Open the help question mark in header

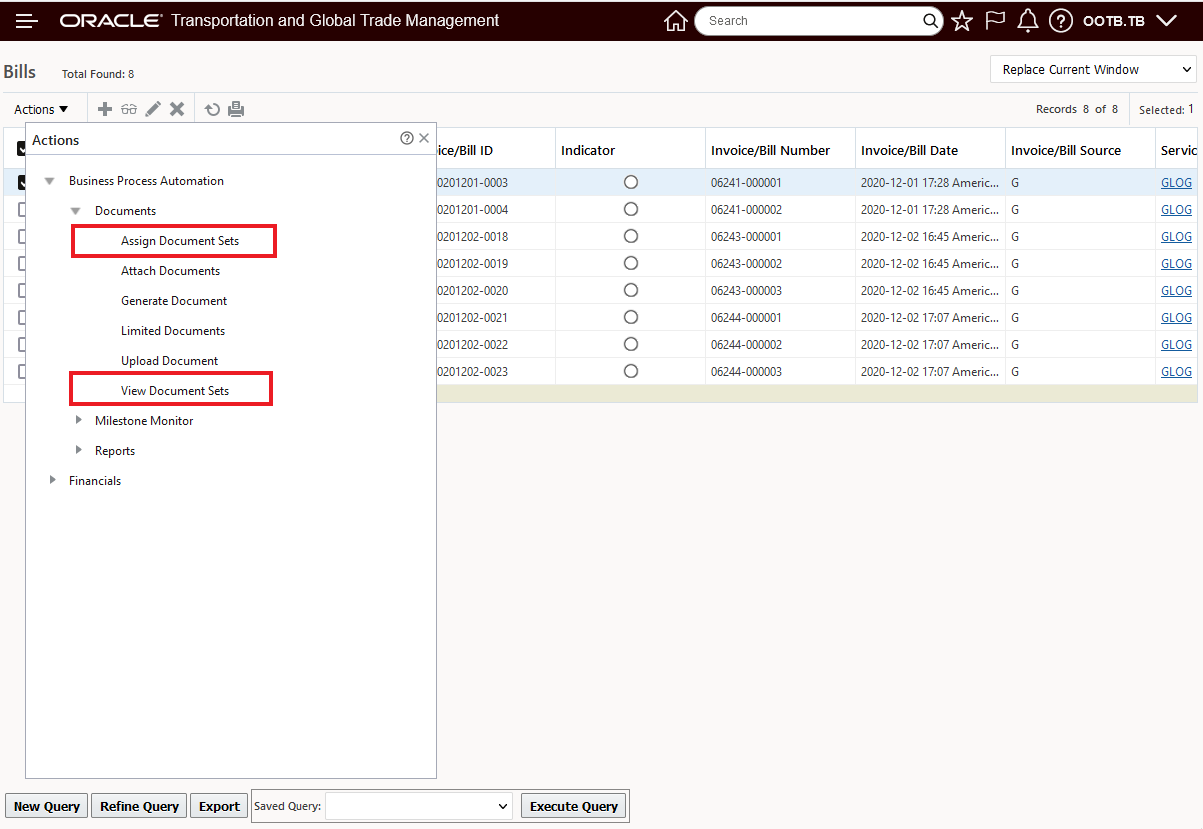pyautogui.click(x=1060, y=21)
